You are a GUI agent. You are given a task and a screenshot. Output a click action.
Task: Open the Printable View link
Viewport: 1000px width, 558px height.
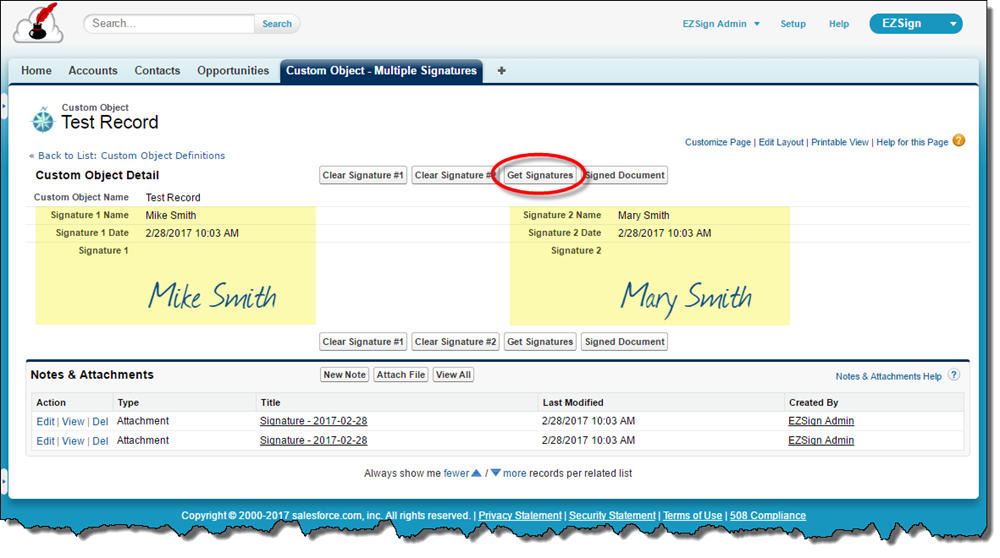(839, 143)
